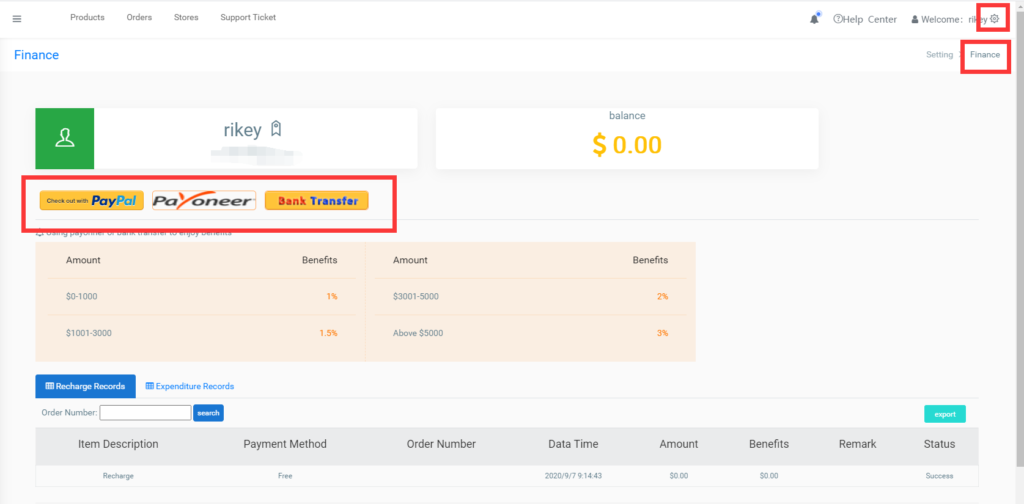Click the Finance breadcrumb
This screenshot has width=1024, height=504.
pyautogui.click(x=985, y=55)
